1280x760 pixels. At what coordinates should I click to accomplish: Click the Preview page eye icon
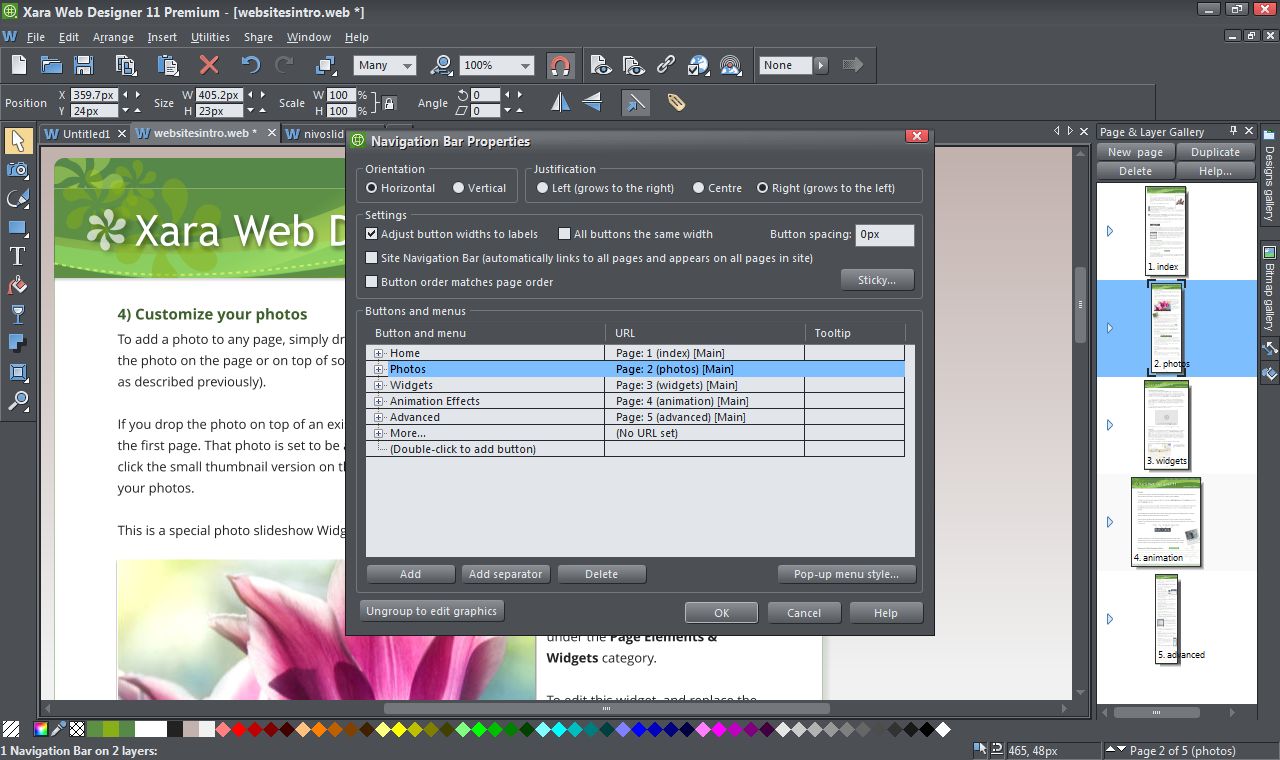[x=600, y=65]
